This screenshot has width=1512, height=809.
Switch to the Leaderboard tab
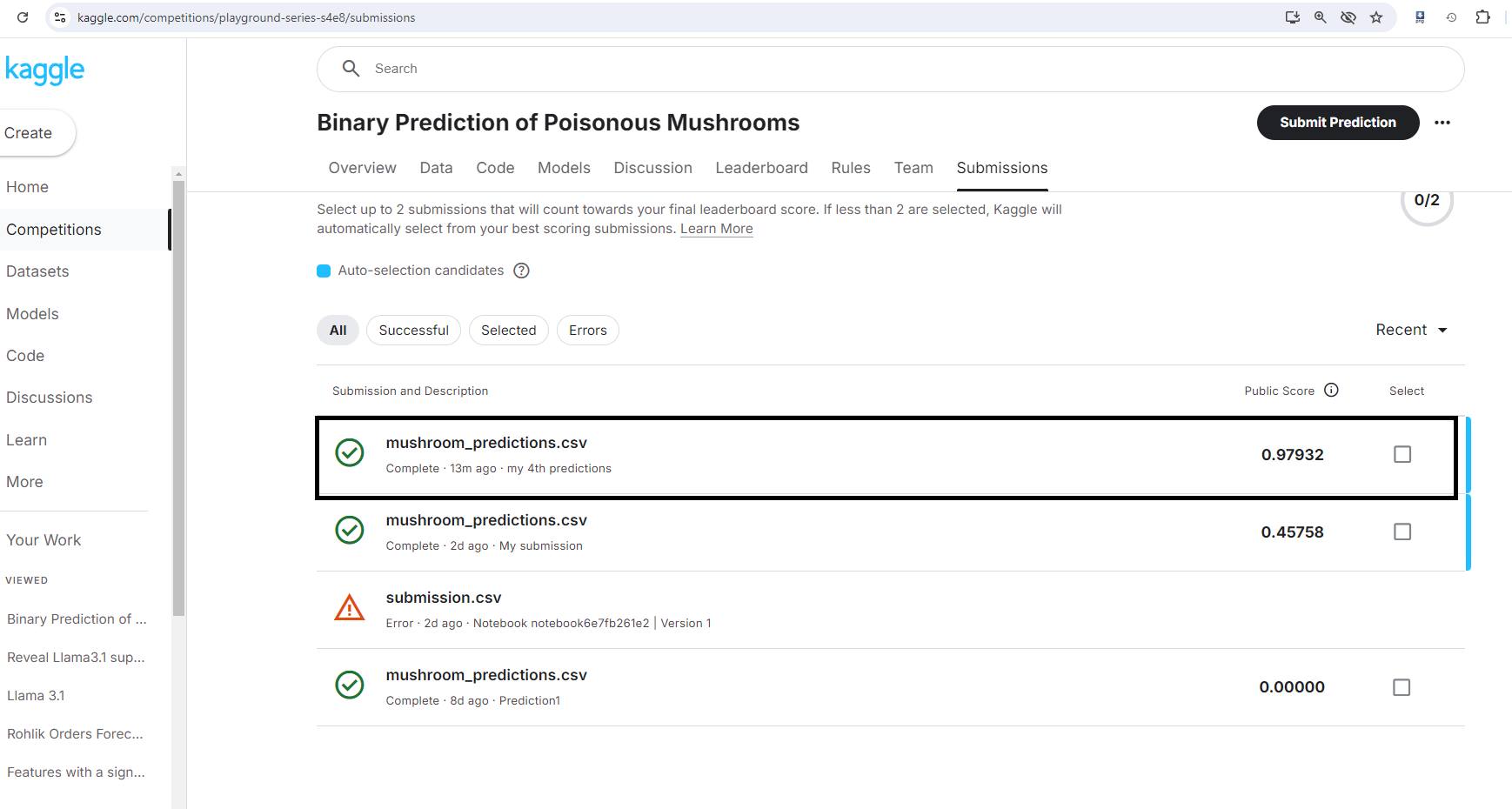pos(761,168)
